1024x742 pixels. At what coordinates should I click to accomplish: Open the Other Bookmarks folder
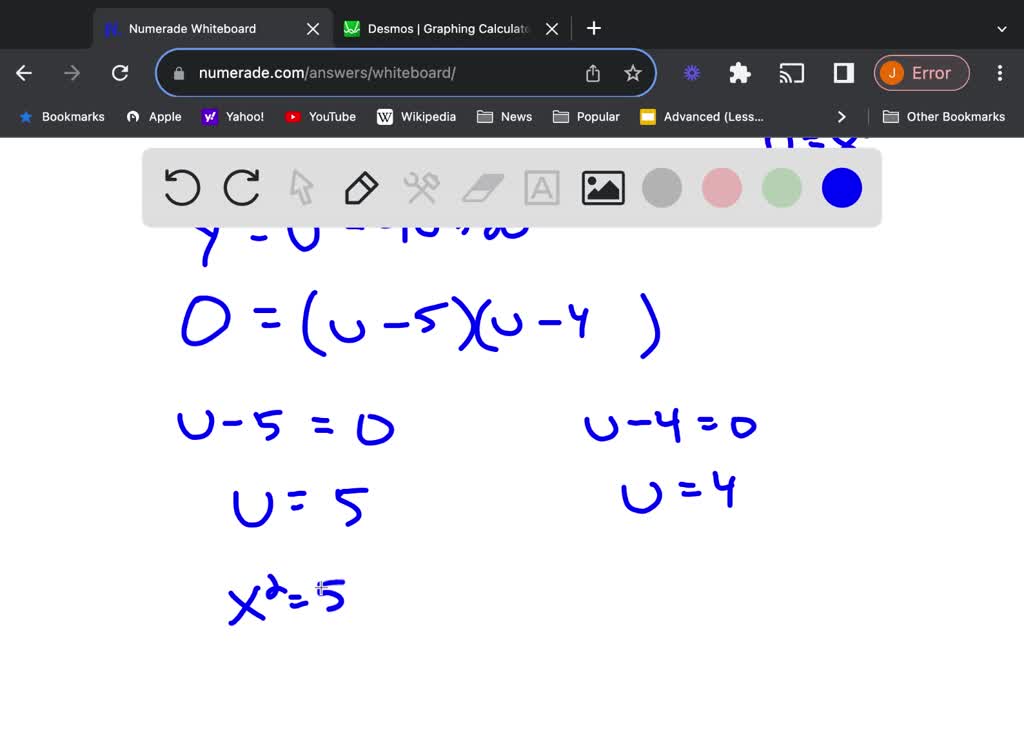[944, 116]
